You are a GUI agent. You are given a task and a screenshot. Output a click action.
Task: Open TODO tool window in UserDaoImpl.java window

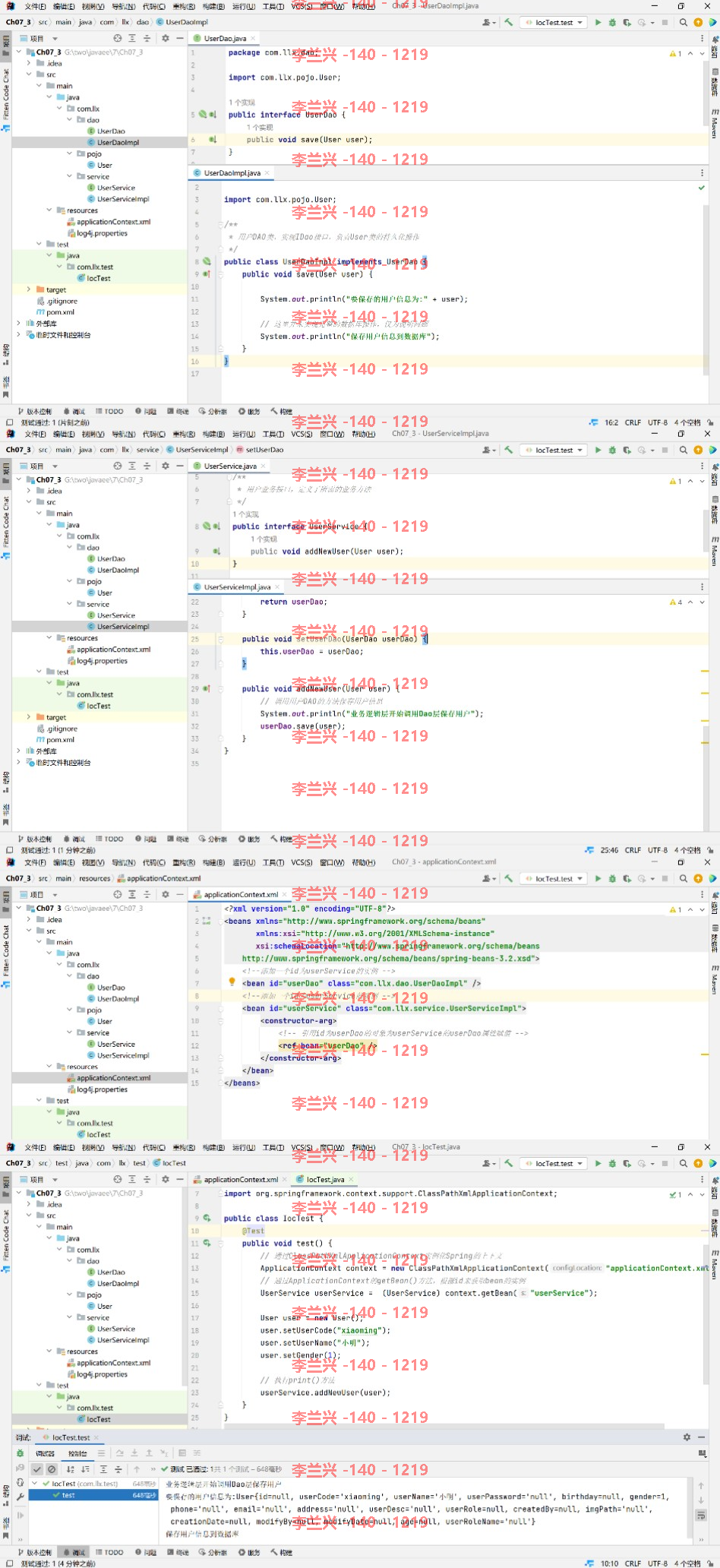tap(109, 412)
